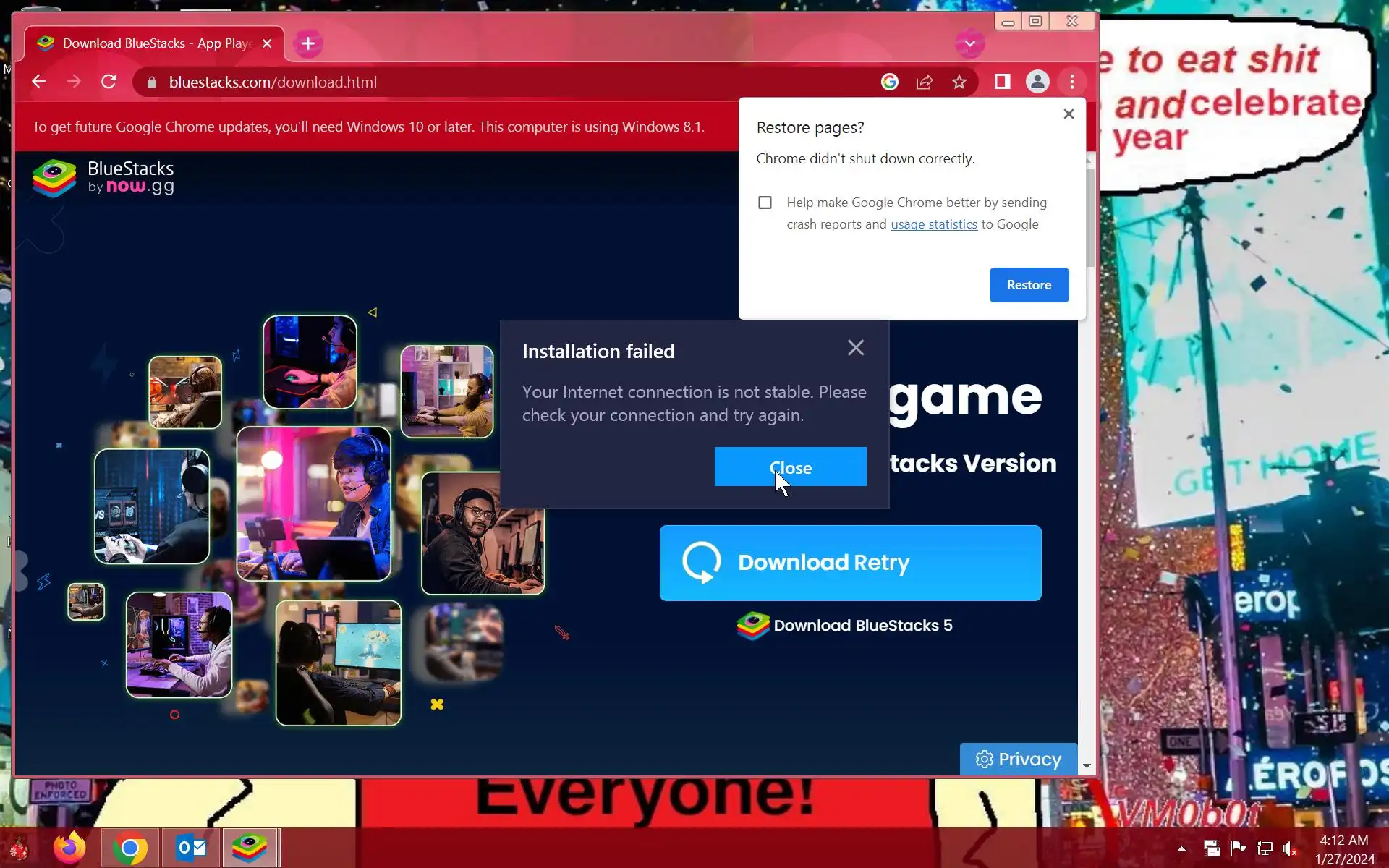Image resolution: width=1389 pixels, height=868 pixels.
Task: Click the Chrome reload page icon
Action: (109, 82)
